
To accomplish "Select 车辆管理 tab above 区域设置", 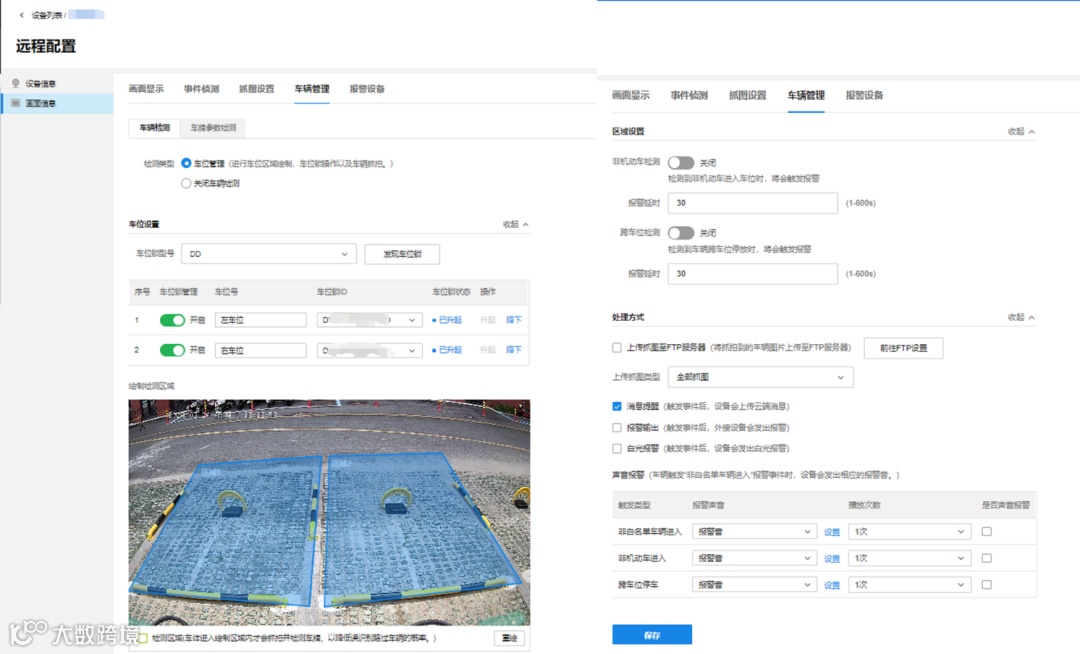I will (806, 95).
